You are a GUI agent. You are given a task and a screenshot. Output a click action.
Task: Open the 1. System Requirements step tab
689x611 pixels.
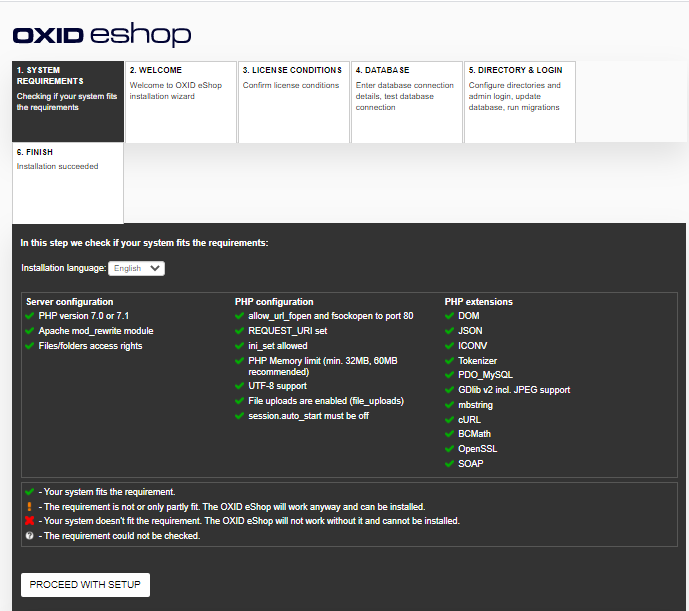tap(68, 101)
